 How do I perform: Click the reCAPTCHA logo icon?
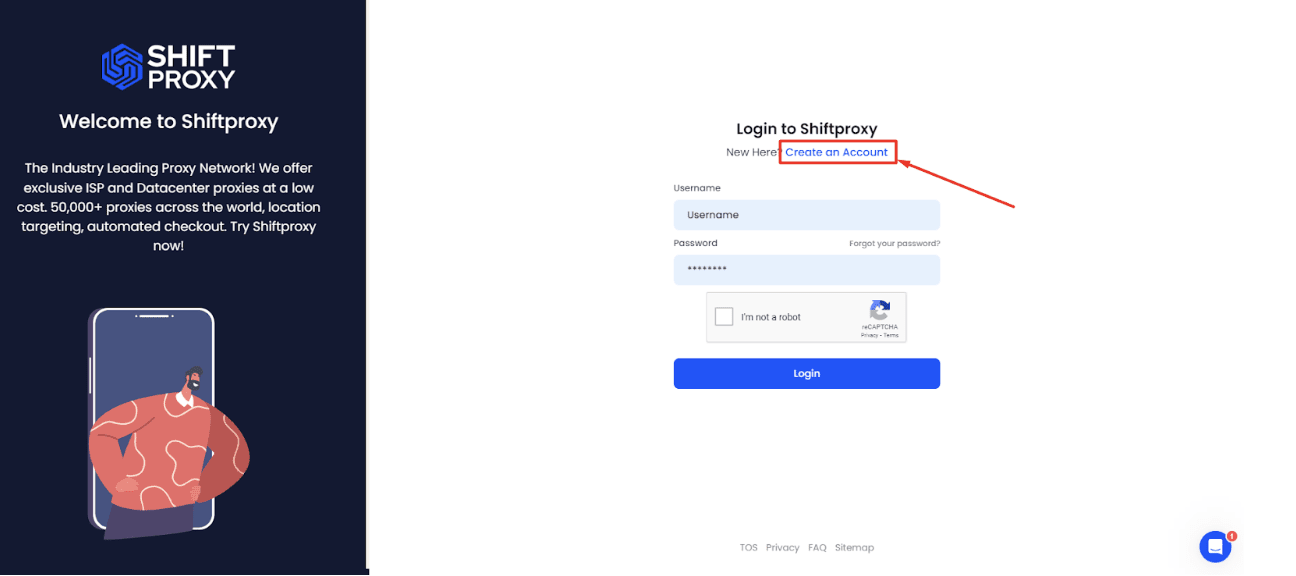tap(880, 310)
